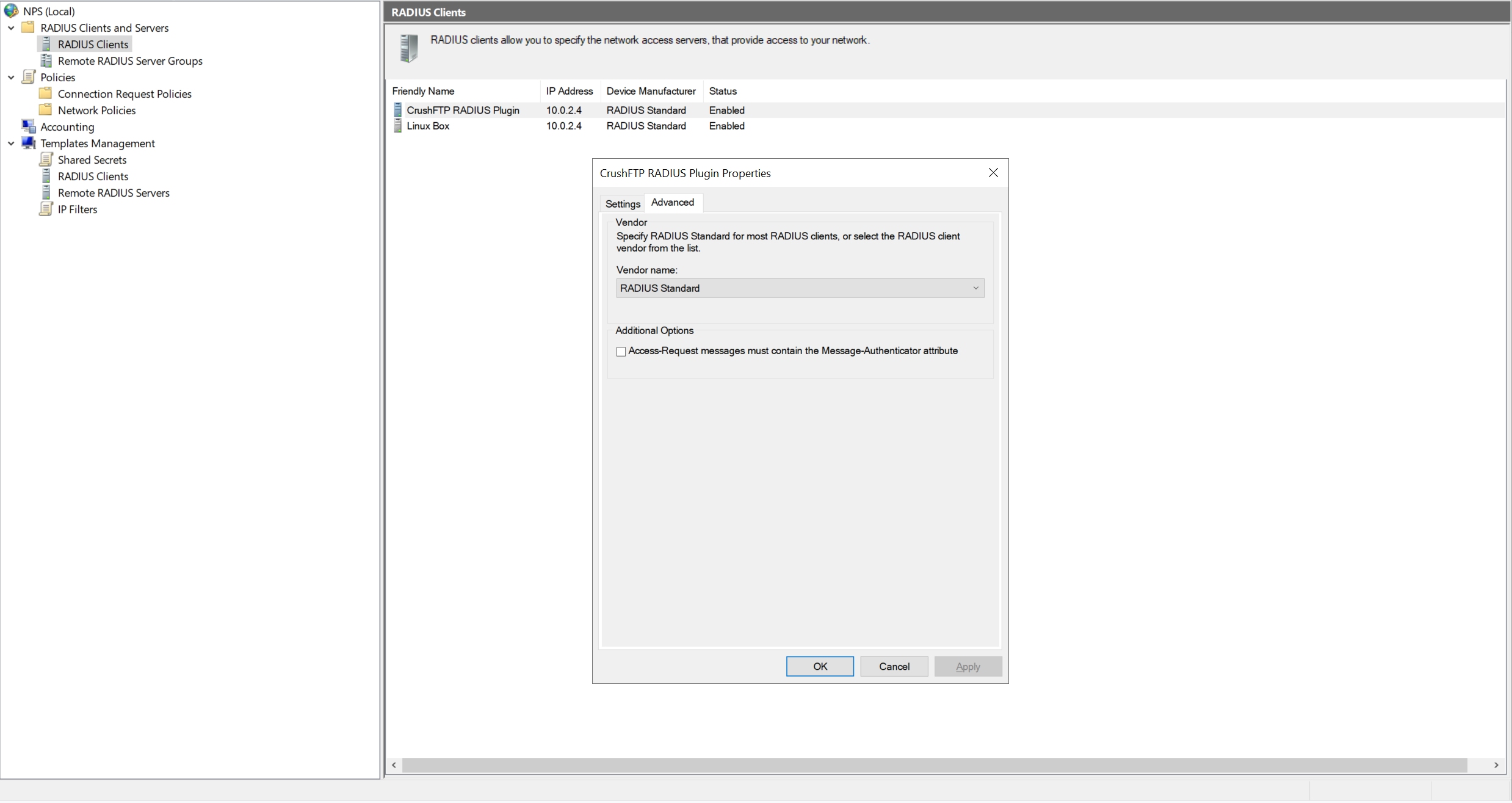Close the CrushFTP RADIUS Plugin Properties dialog

993,173
